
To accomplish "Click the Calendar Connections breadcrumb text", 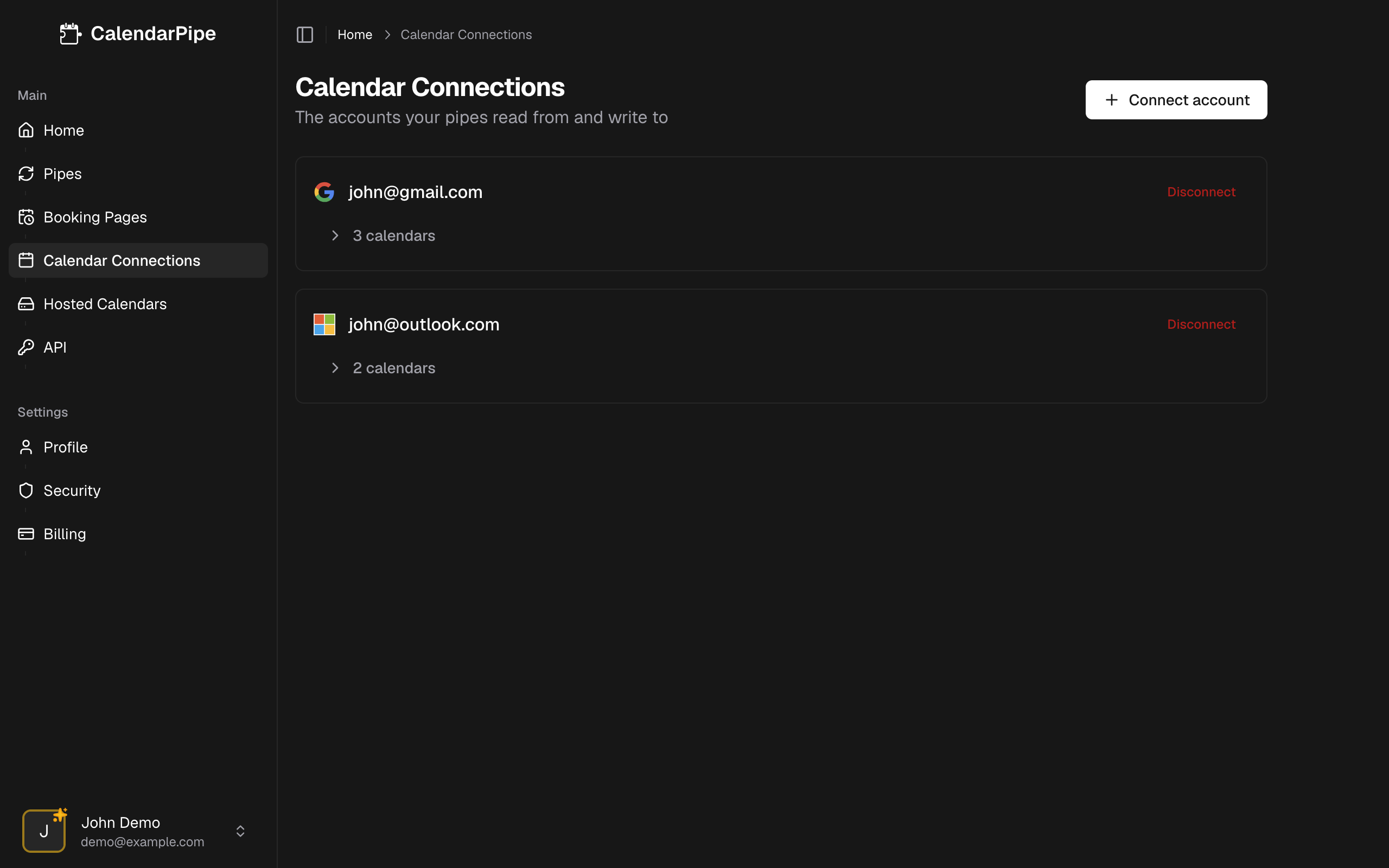I will pos(466,34).
